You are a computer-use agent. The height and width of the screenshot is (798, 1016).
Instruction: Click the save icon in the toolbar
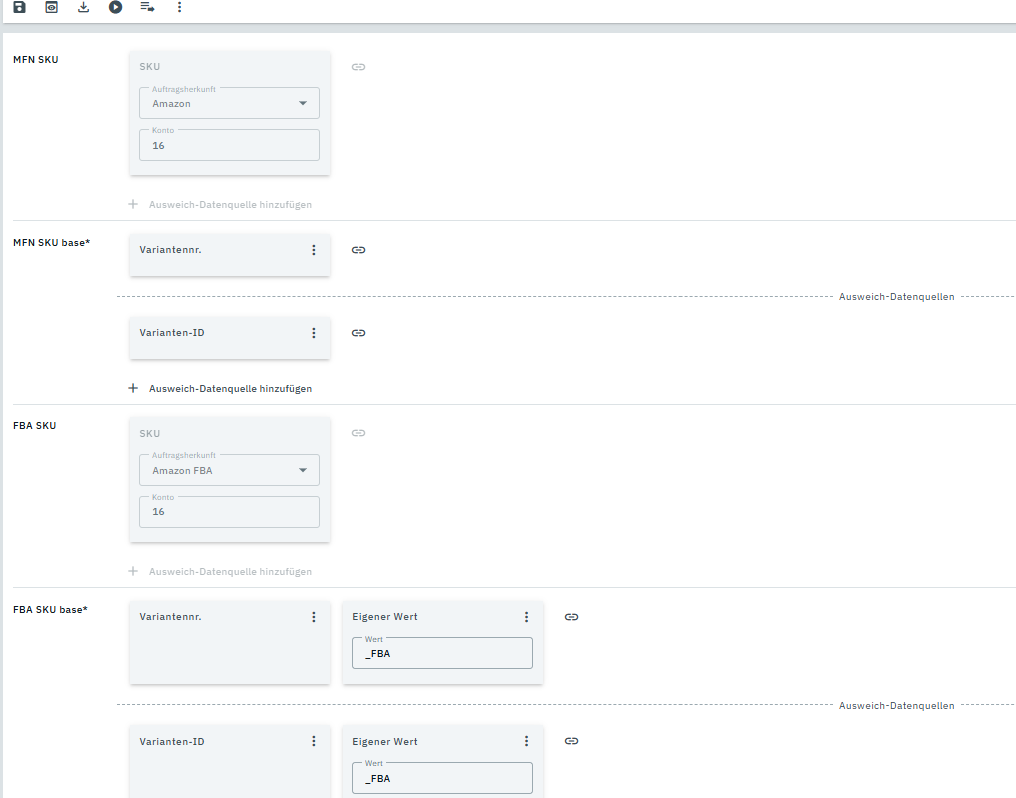(19, 7)
